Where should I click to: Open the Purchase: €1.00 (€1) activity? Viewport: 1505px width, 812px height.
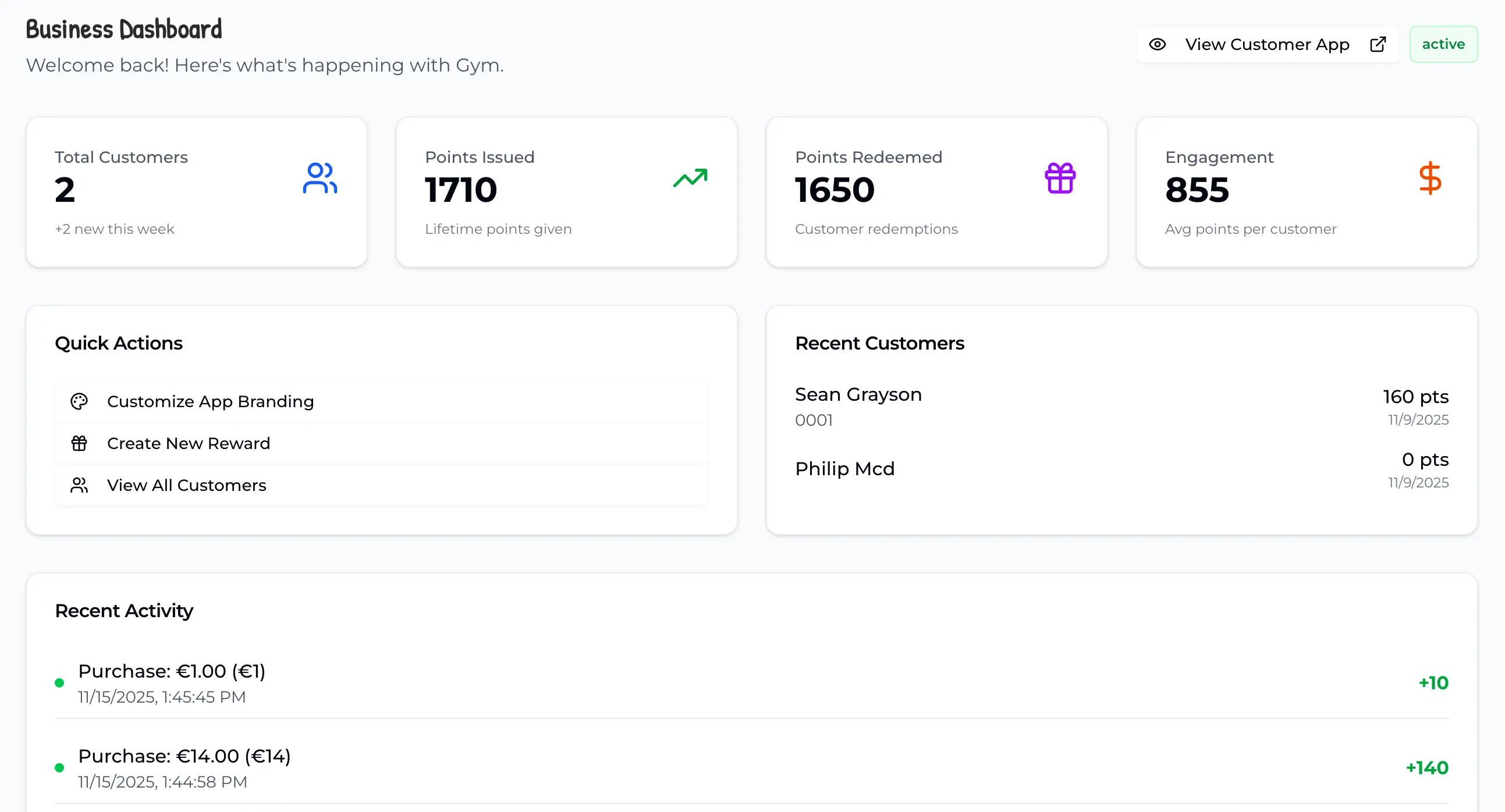coord(752,683)
